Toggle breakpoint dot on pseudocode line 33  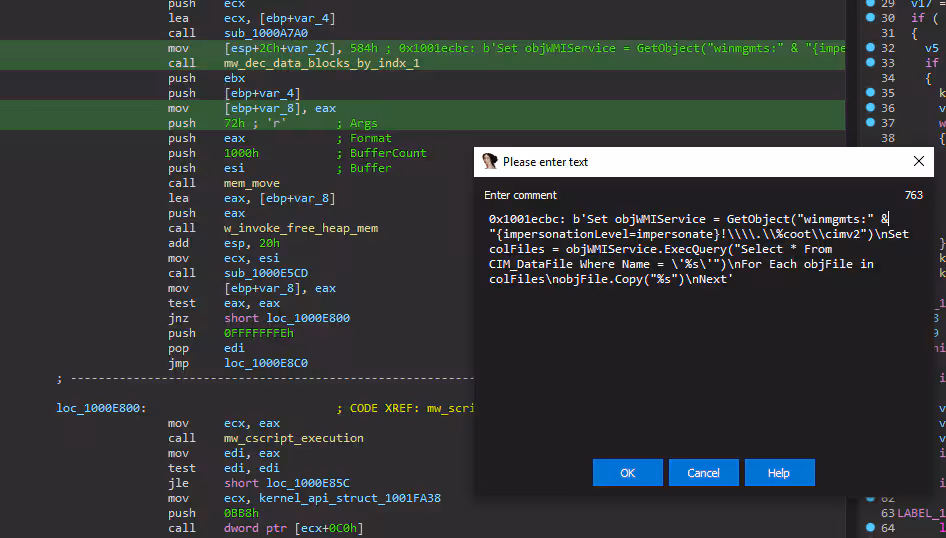tap(870, 63)
